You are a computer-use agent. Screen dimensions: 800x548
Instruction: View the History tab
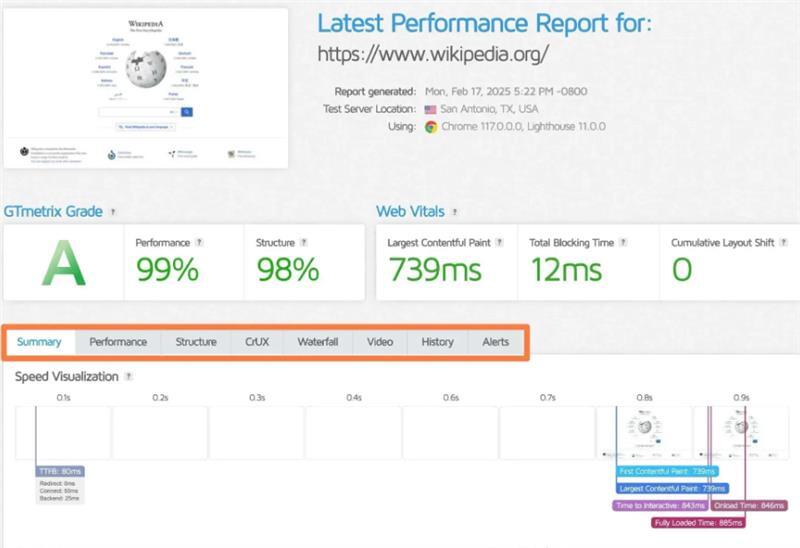coord(437,342)
